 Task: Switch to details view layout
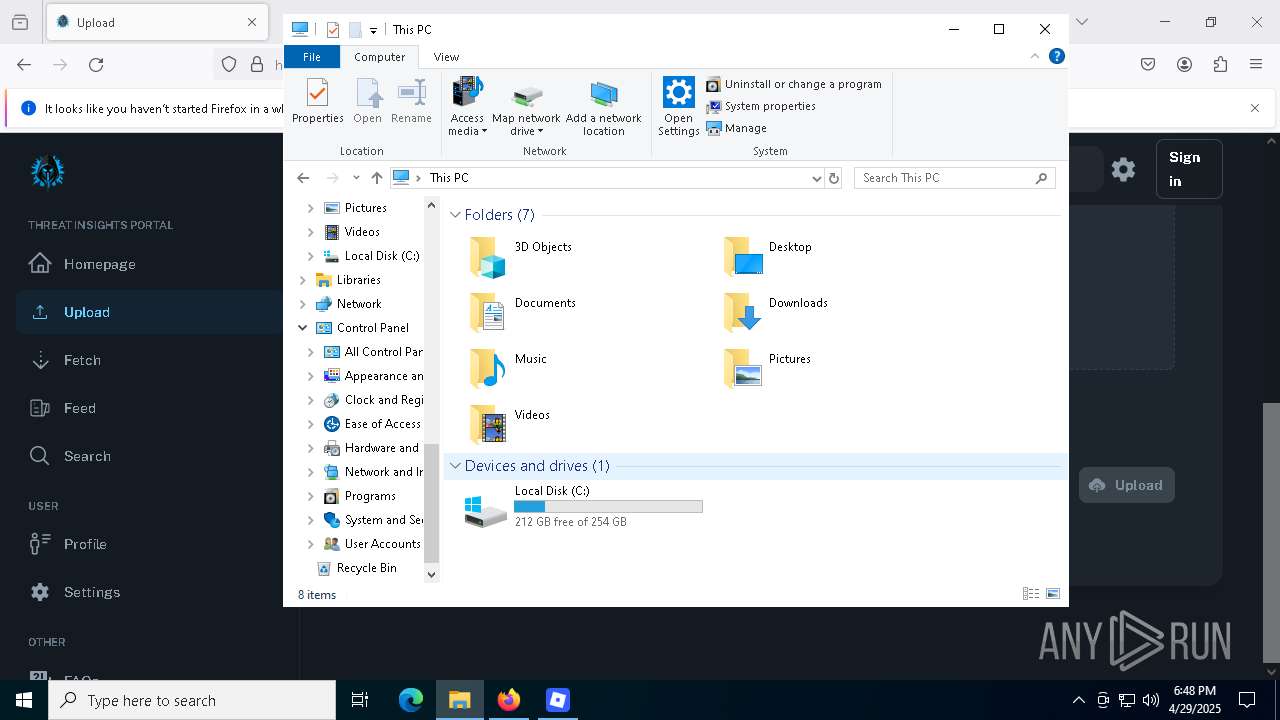coord(1031,594)
